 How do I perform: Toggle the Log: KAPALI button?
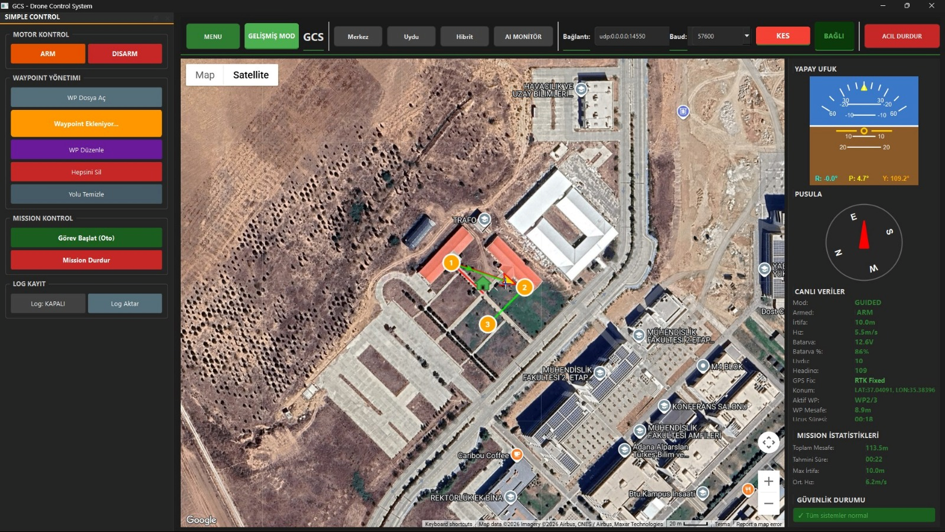[x=48, y=304]
